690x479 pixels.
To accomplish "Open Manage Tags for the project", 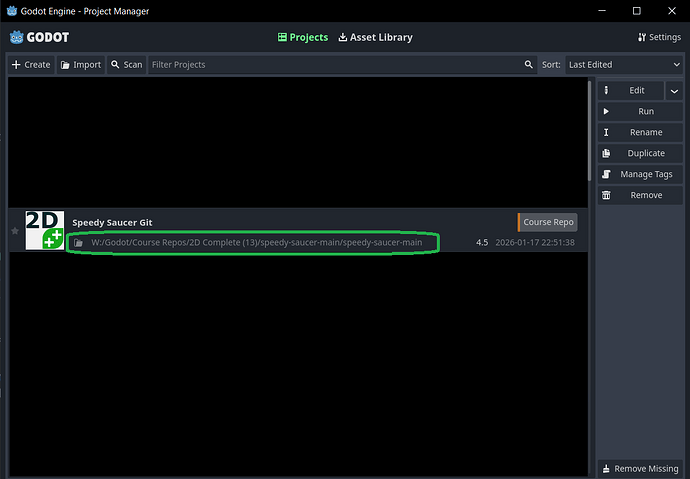I will [x=640, y=174].
